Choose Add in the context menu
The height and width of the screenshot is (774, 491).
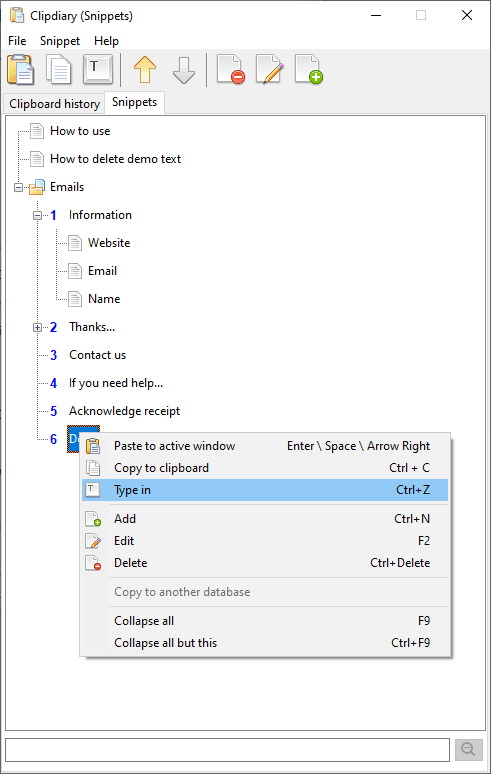click(265, 519)
